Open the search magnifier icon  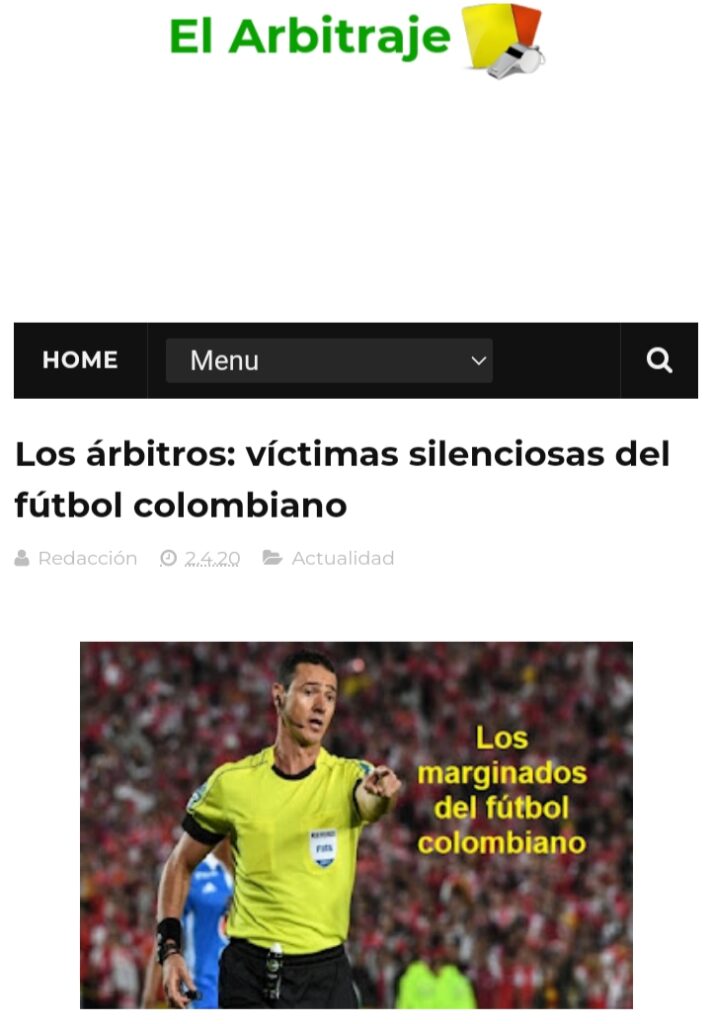(x=659, y=360)
